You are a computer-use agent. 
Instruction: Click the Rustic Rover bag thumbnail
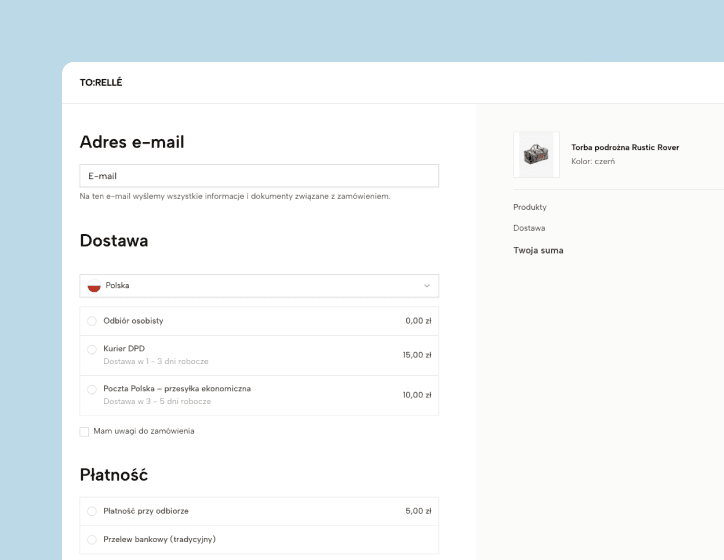(536, 154)
